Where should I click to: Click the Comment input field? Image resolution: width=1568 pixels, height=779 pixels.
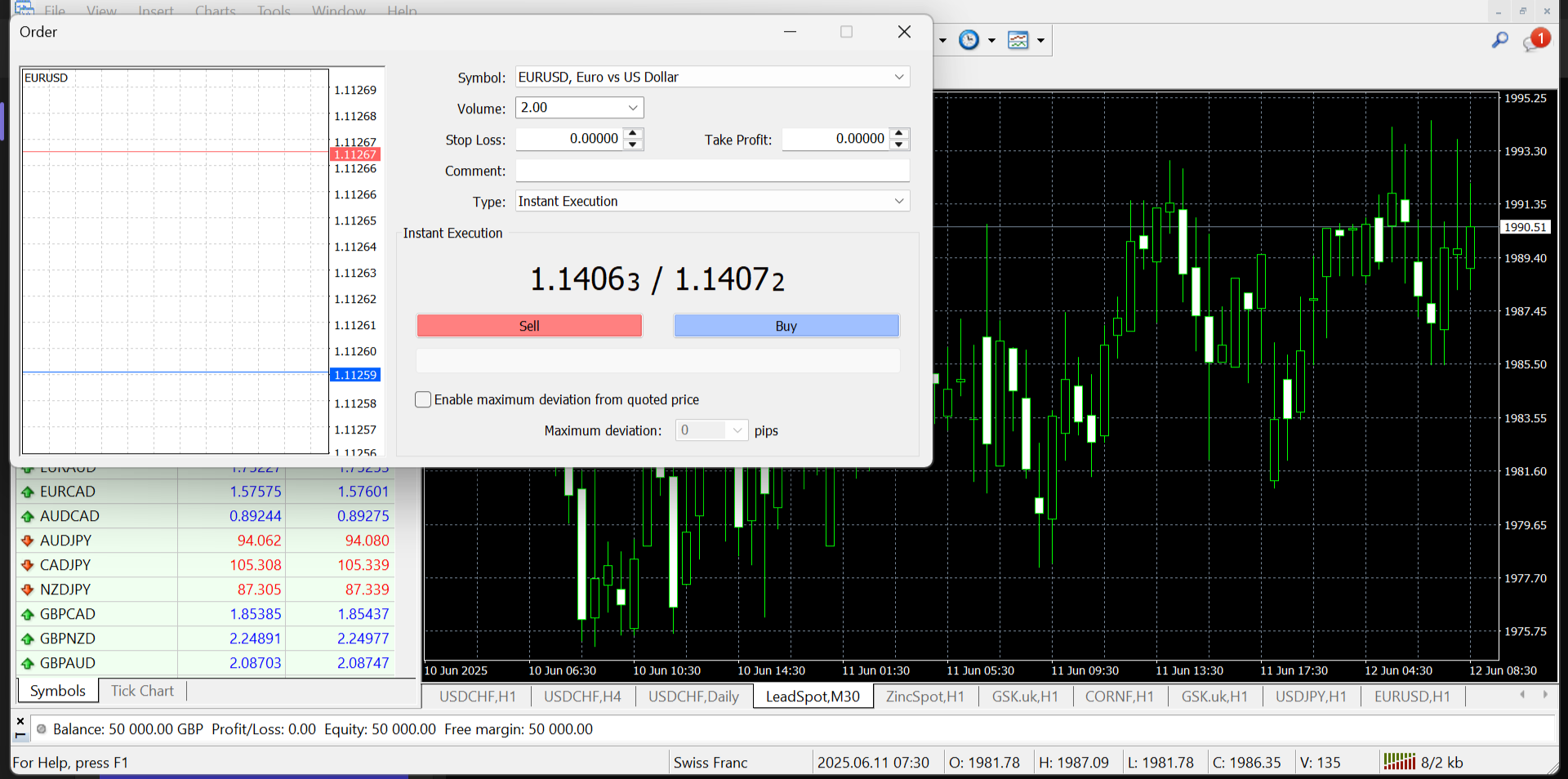coord(712,170)
